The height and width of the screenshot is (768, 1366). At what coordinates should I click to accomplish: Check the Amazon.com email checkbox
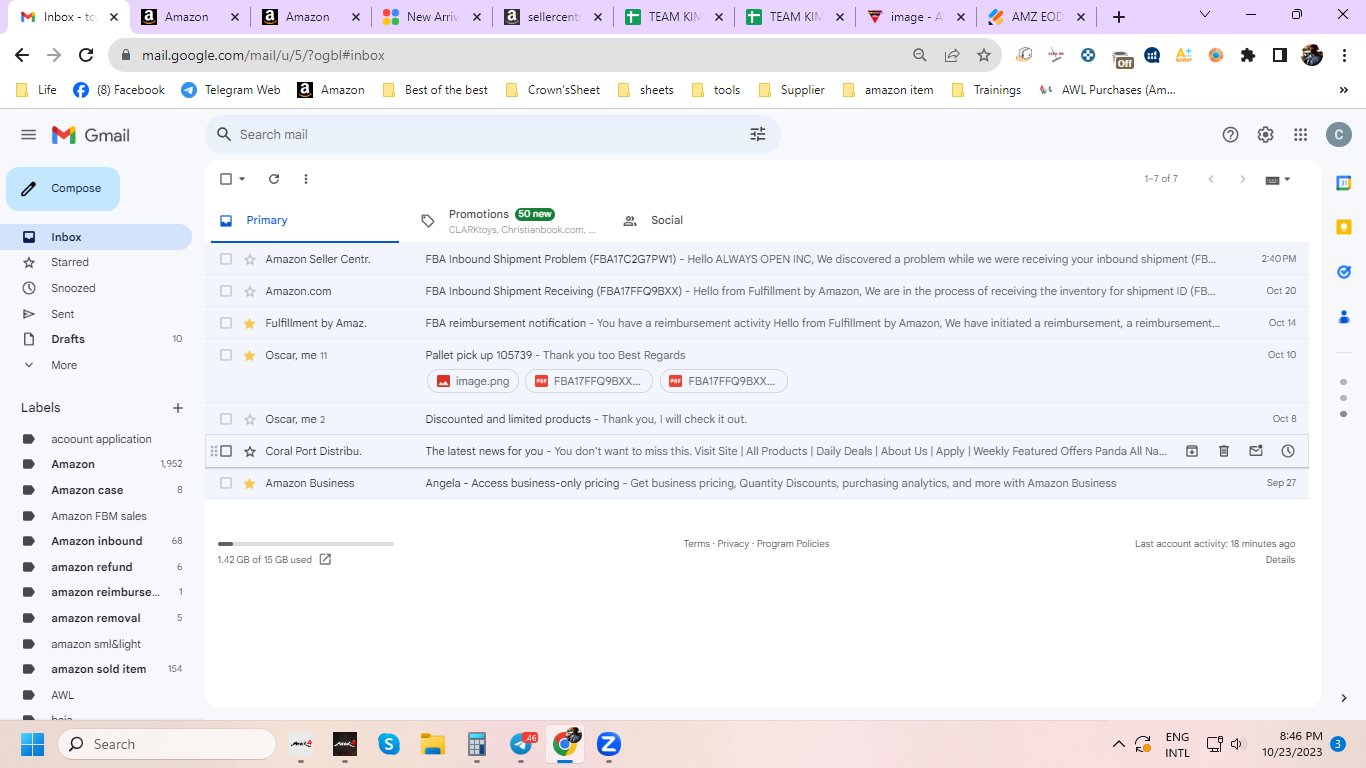226,291
